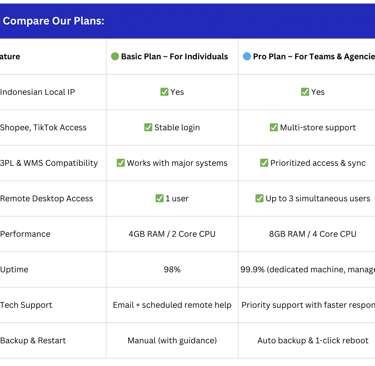Click the green checkmark next to Pro Plan Yes

pos(305,92)
